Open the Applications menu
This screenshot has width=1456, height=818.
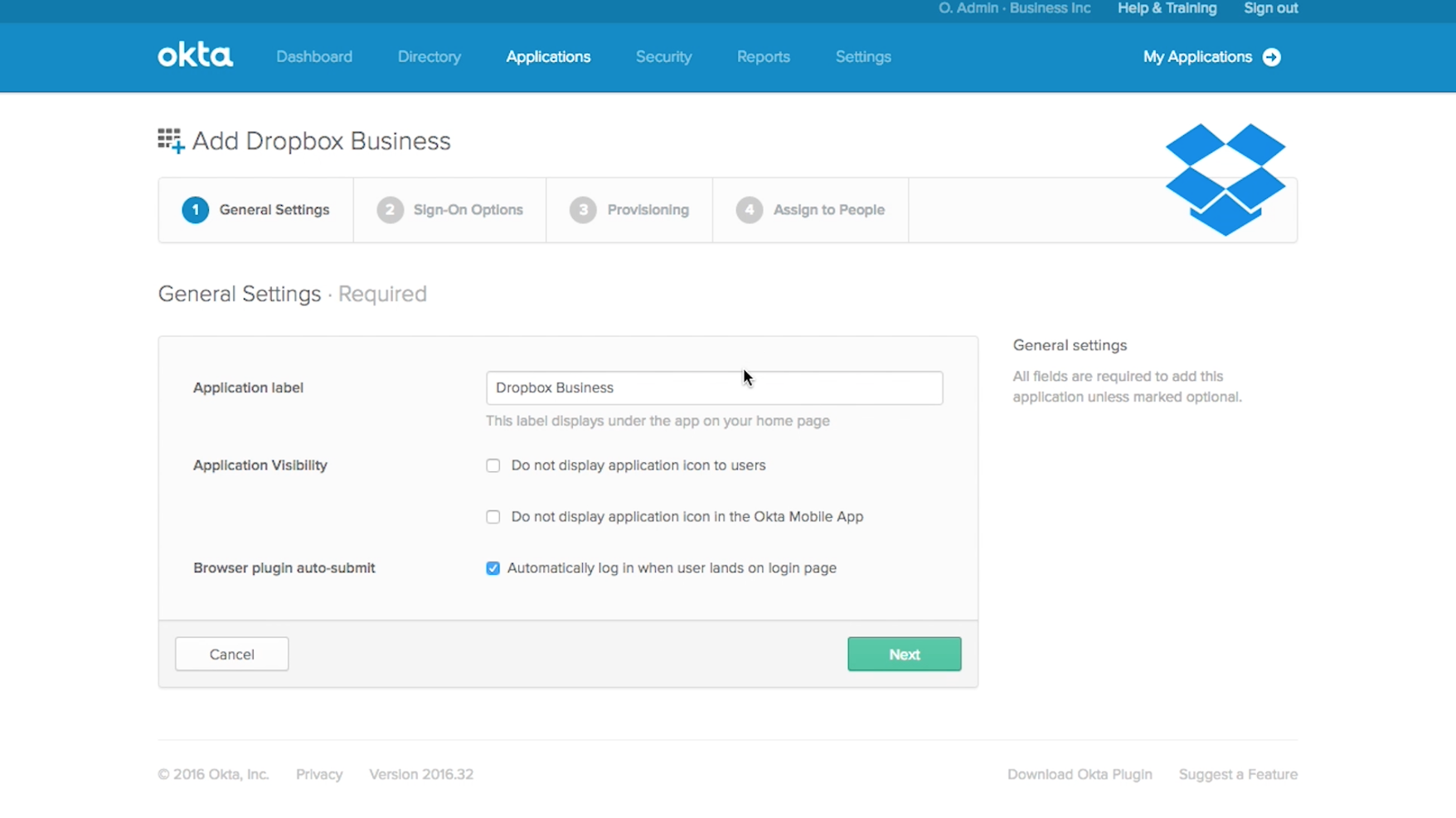pyautogui.click(x=548, y=57)
